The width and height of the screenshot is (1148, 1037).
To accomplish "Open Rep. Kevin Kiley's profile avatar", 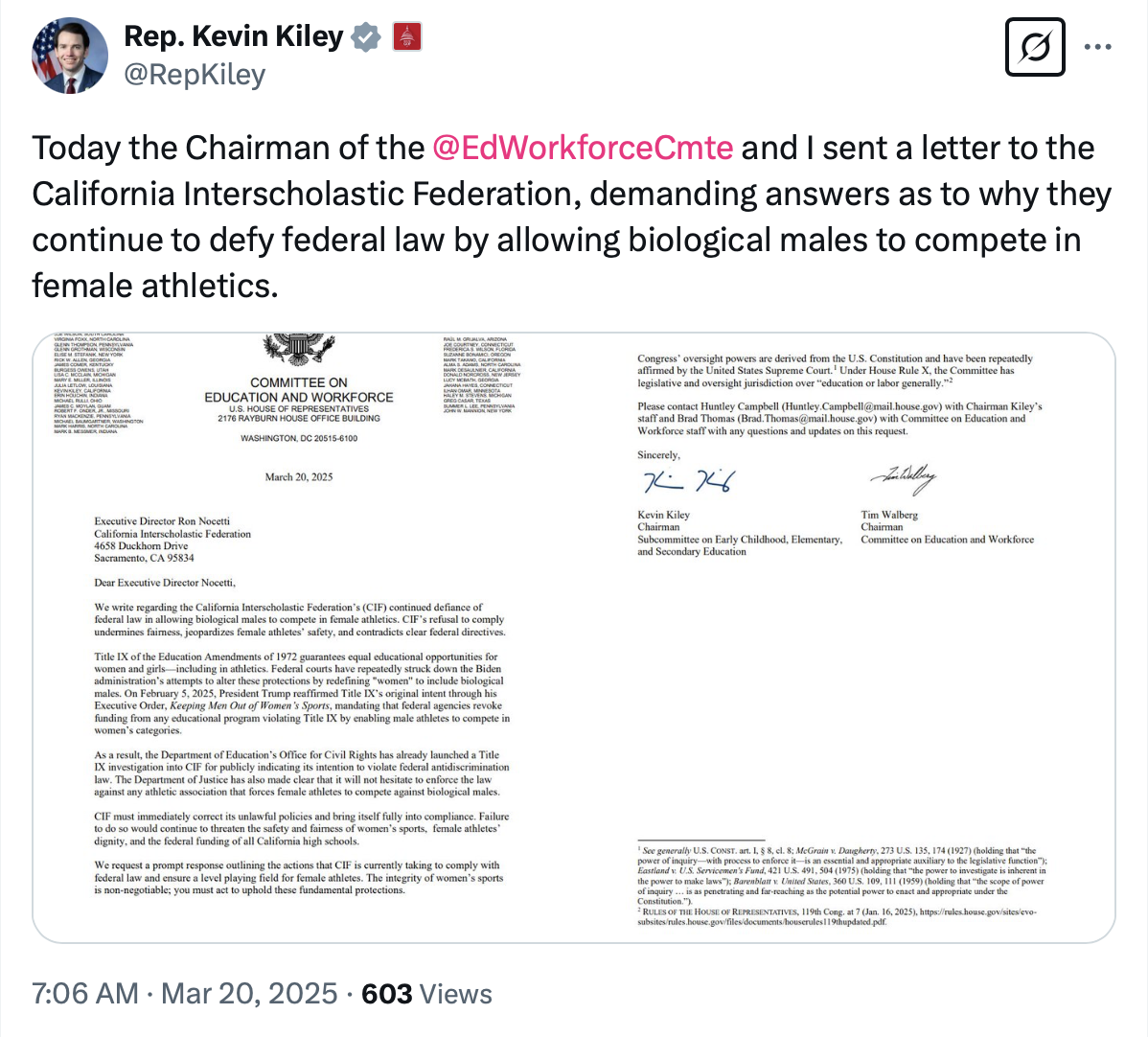I will pyautogui.click(x=70, y=55).
